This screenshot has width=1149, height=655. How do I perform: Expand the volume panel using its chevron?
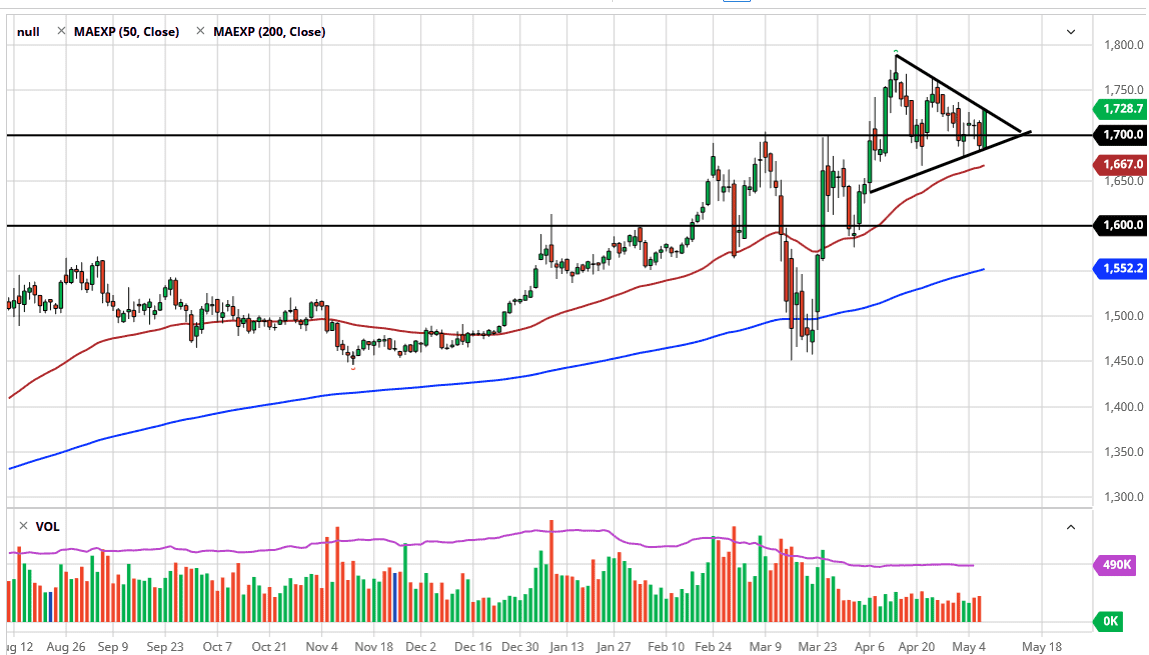pos(1070,526)
